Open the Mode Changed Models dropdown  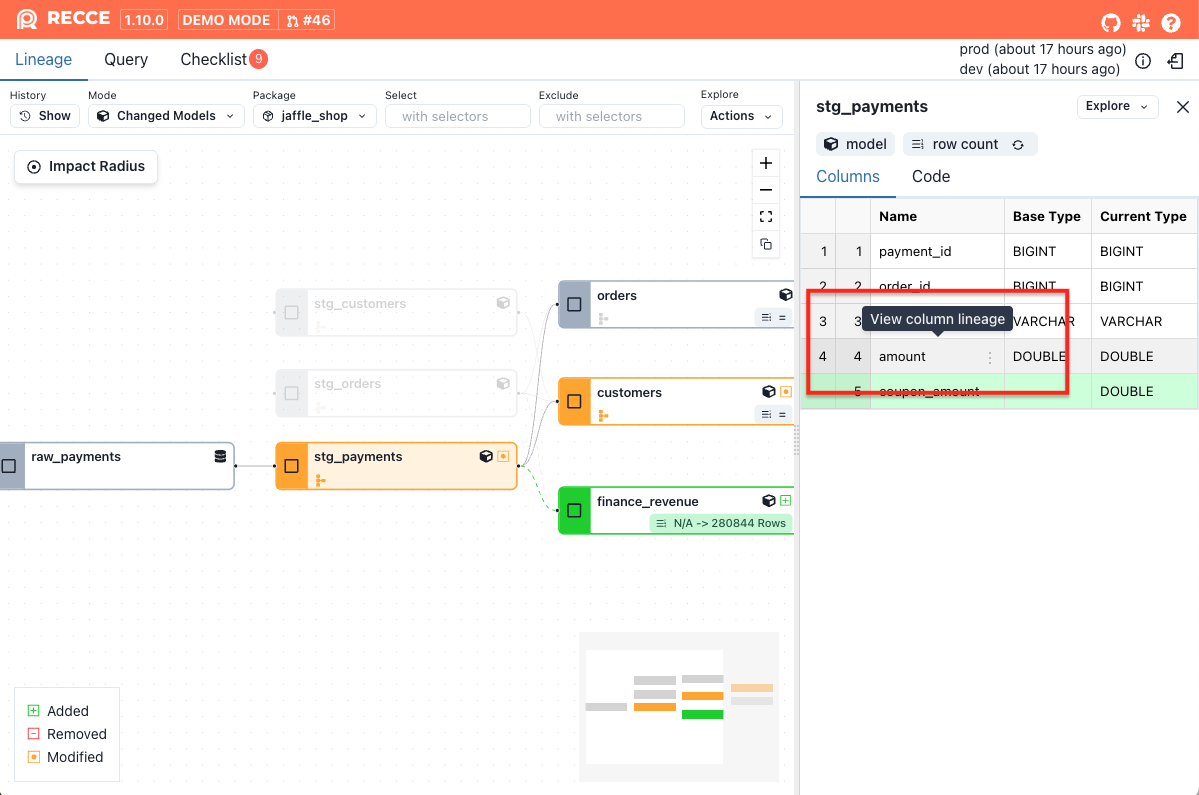click(x=166, y=116)
